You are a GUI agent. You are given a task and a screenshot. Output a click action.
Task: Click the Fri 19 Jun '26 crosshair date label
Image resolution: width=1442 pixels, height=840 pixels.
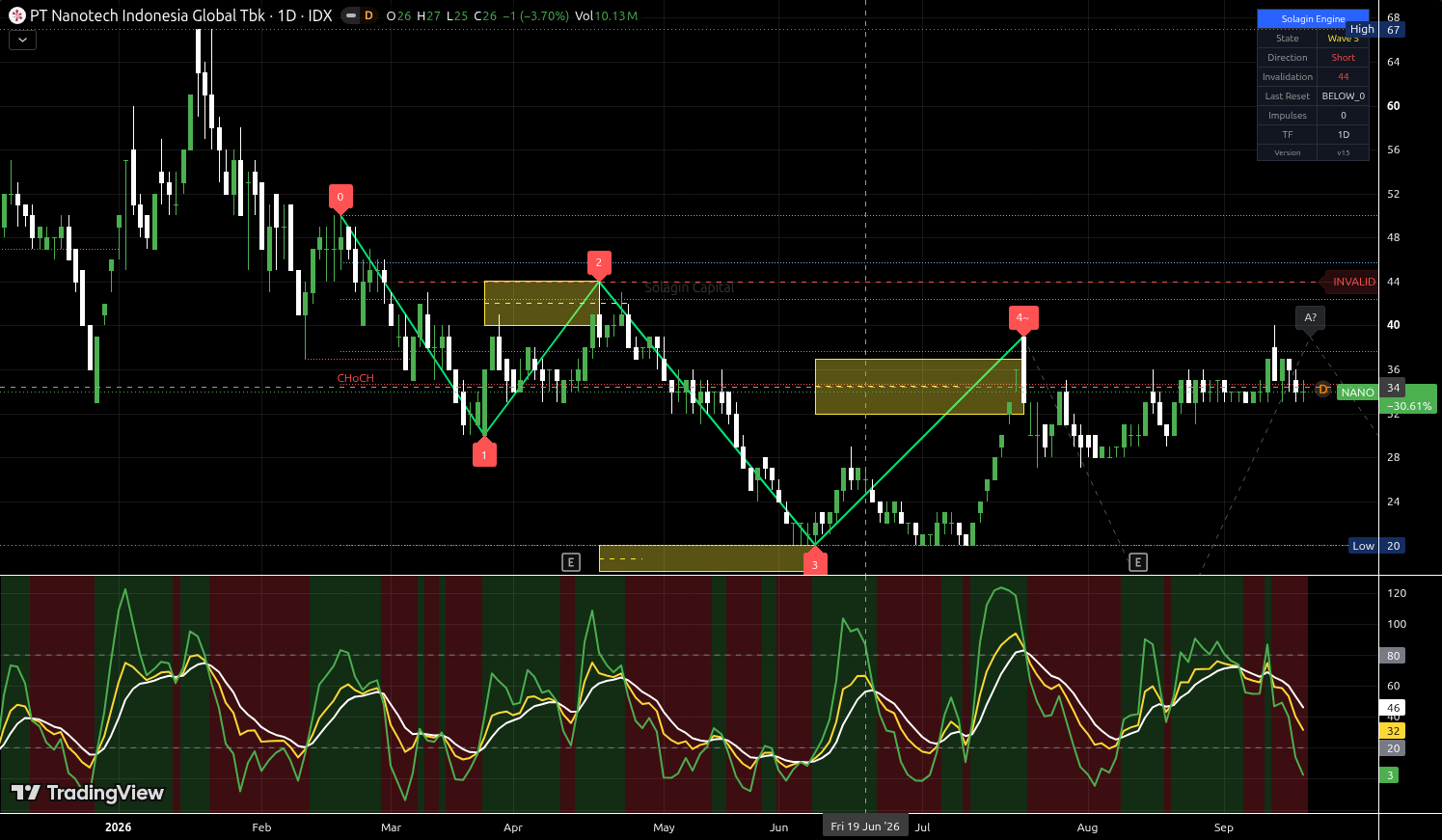coord(865,826)
